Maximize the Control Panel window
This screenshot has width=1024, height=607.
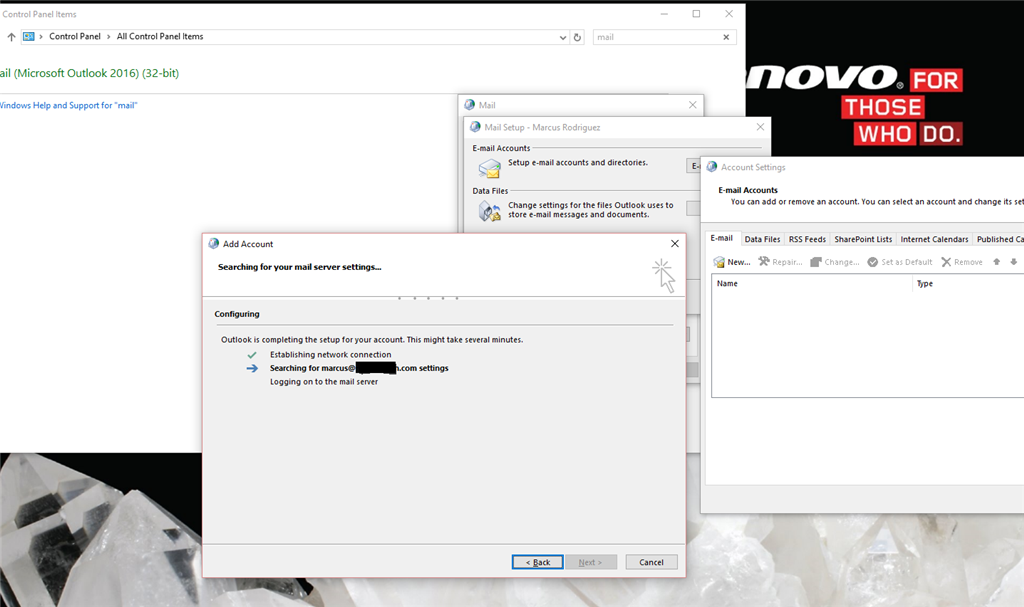[x=696, y=14]
